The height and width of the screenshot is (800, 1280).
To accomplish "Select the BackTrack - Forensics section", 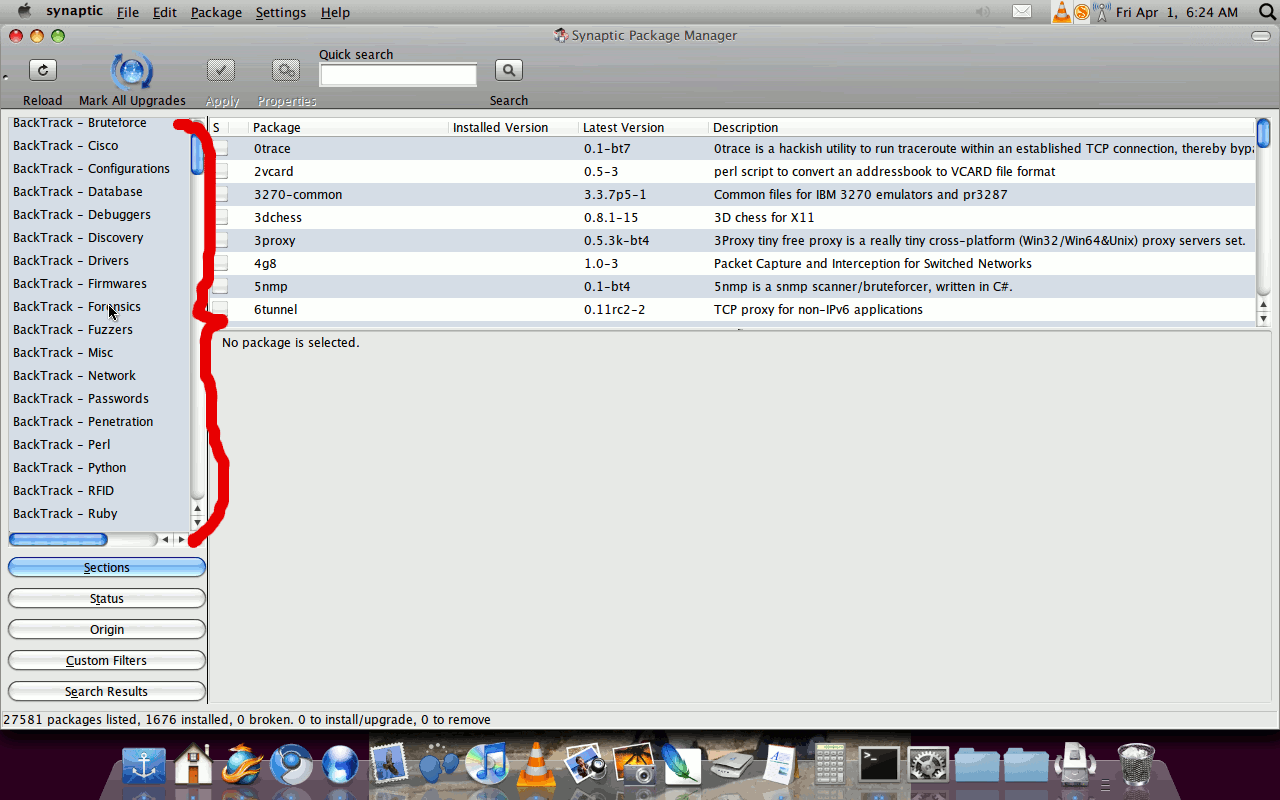I will [77, 306].
